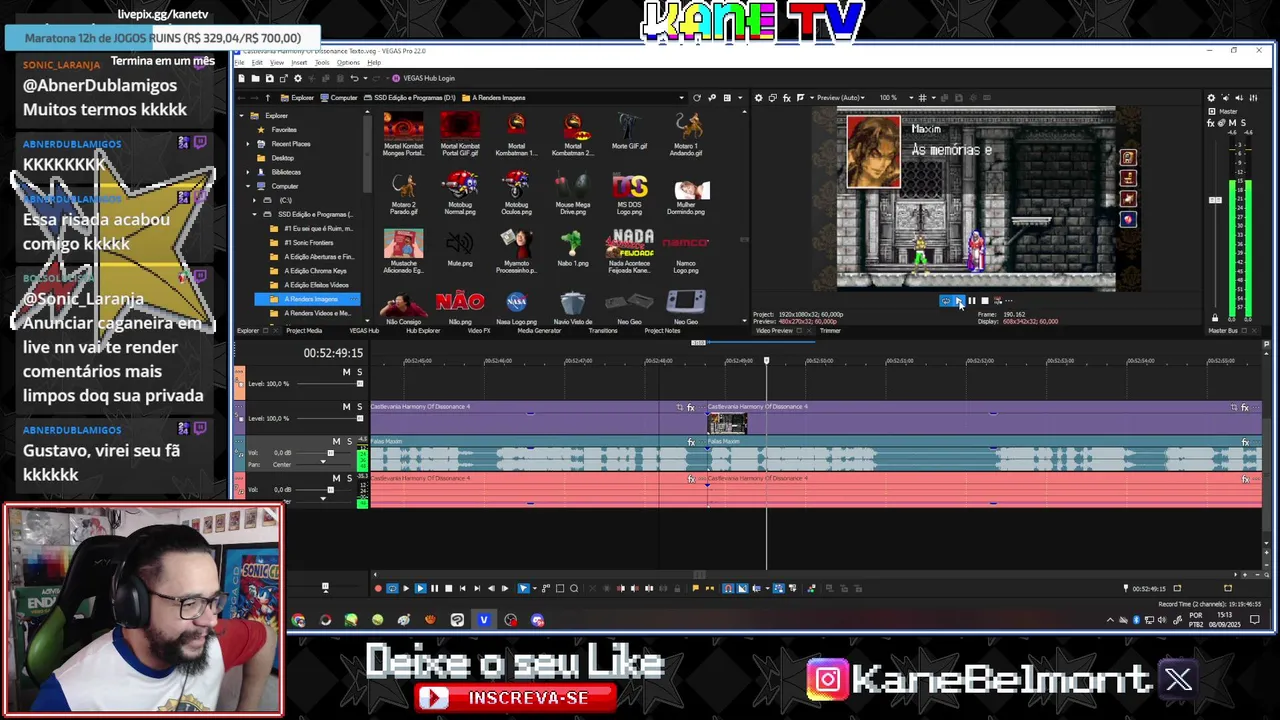Expand the Bibliotecas tree node
The width and height of the screenshot is (1280, 720).
pos(248,172)
